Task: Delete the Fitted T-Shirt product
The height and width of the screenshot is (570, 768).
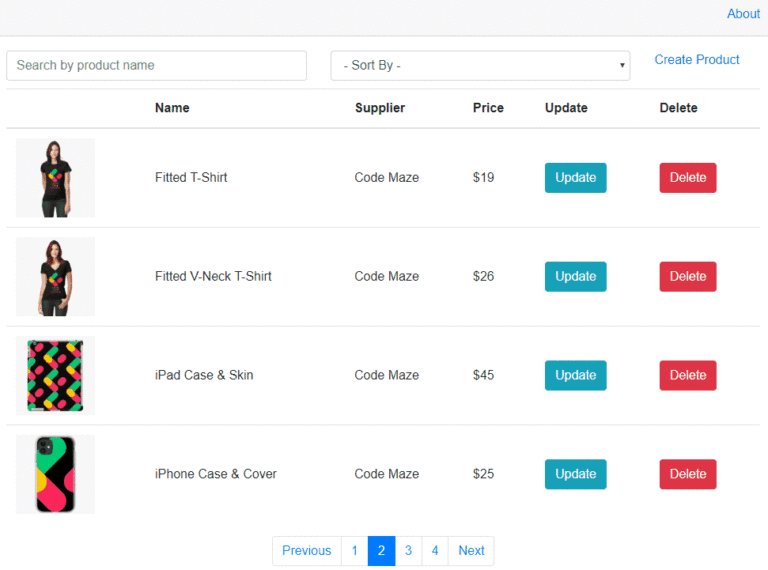Action: coord(687,178)
